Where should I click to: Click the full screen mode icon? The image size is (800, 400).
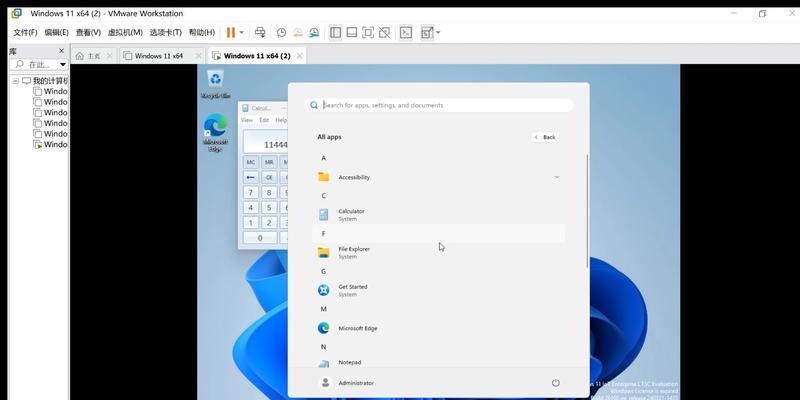368,33
